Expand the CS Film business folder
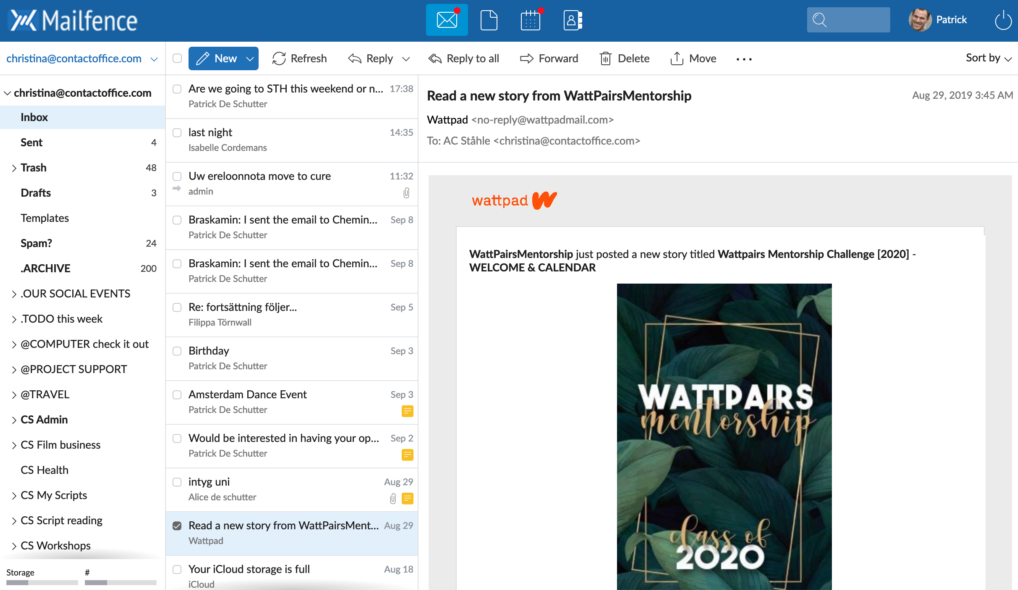The width and height of the screenshot is (1018, 590). click(x=14, y=445)
